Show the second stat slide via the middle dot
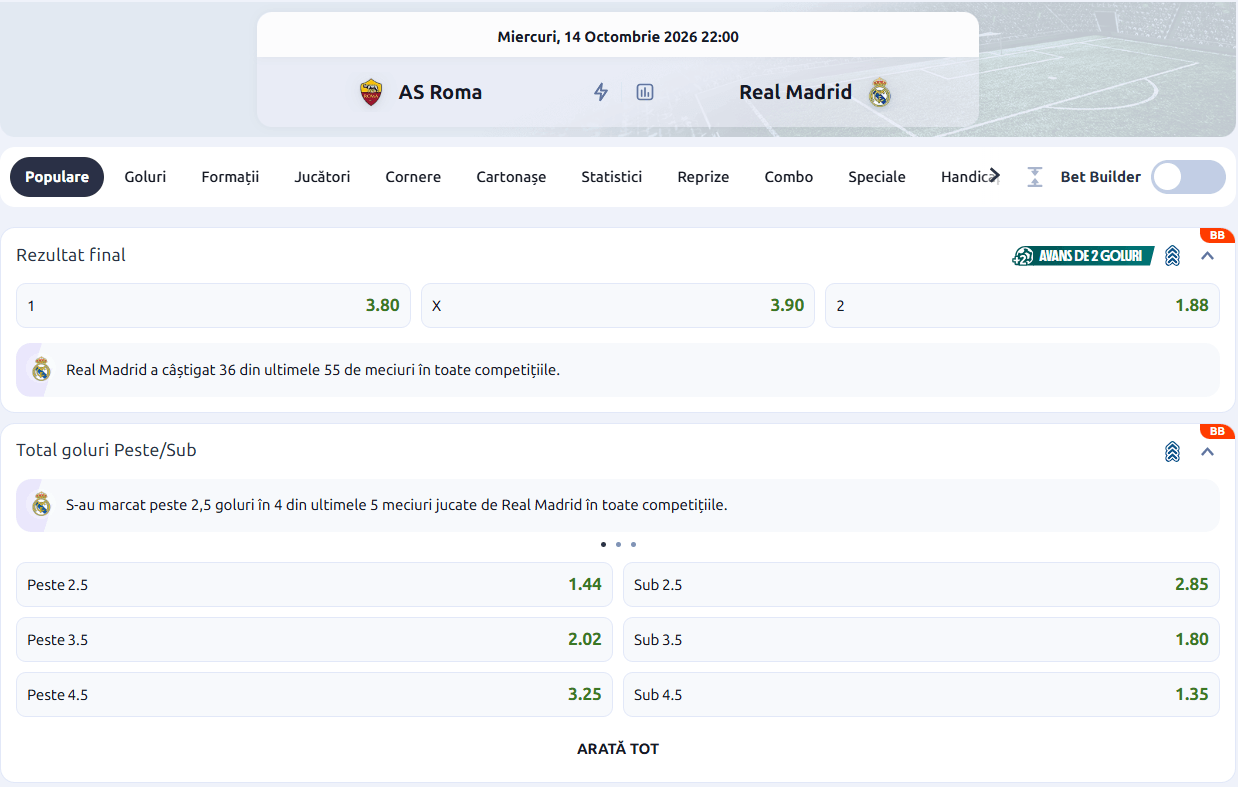The width and height of the screenshot is (1238, 787). tap(618, 545)
